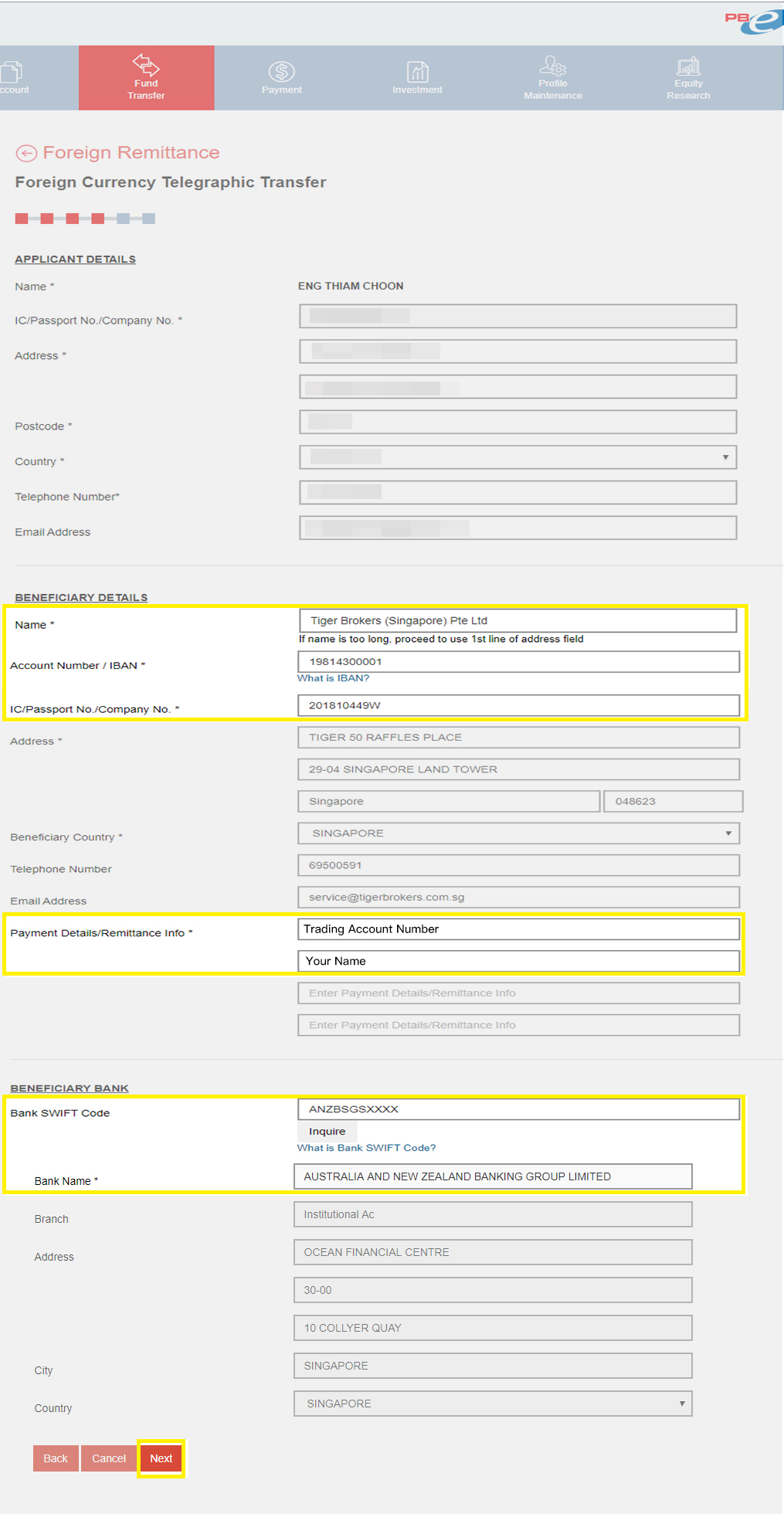784x1514 pixels.
Task: Focus the Account Number / IBAN field
Action: (519, 662)
